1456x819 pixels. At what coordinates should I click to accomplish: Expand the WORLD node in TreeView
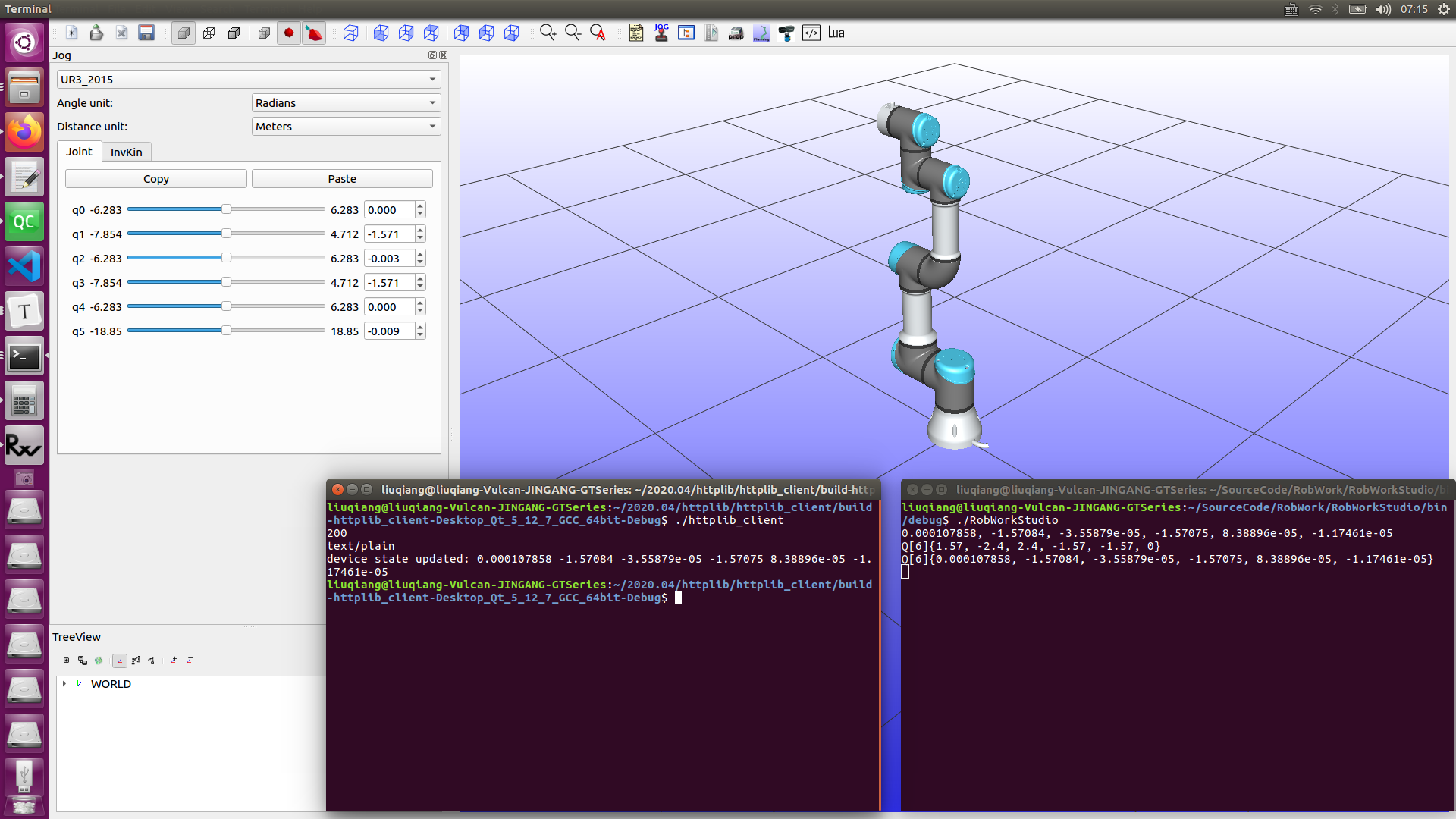coord(64,683)
